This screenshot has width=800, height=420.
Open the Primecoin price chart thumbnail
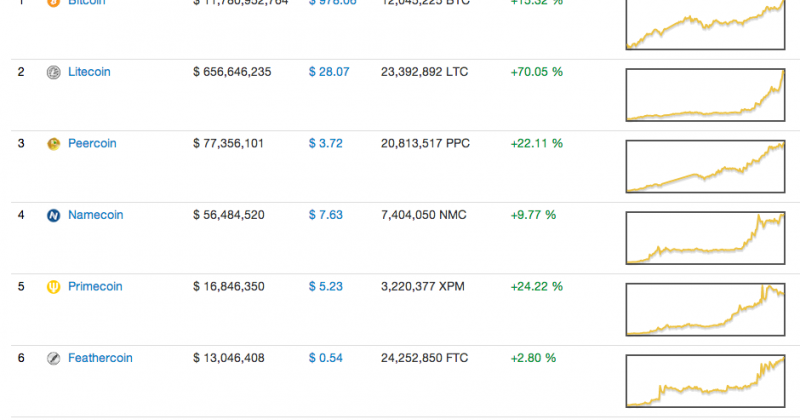[705, 309]
